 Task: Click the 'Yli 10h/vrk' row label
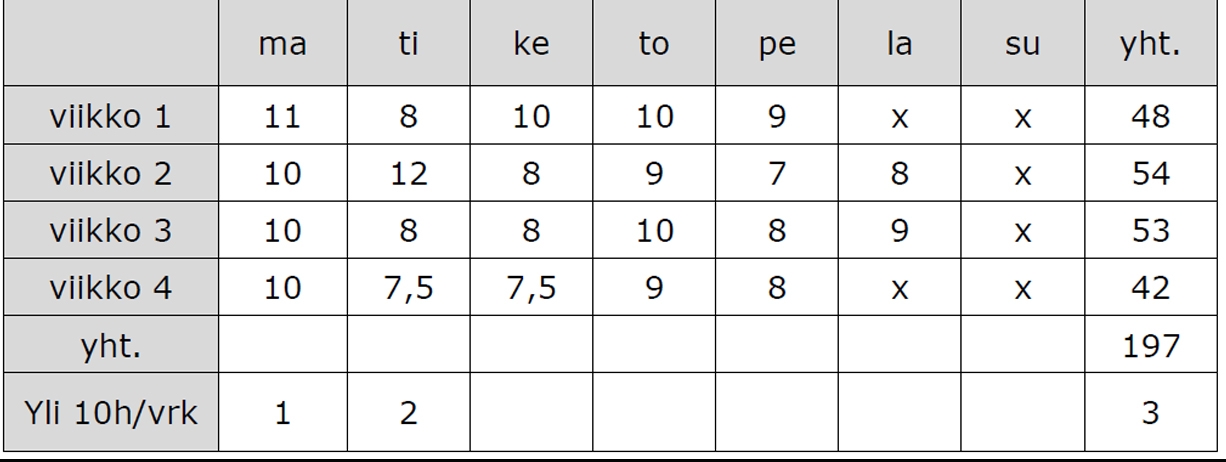point(111,413)
